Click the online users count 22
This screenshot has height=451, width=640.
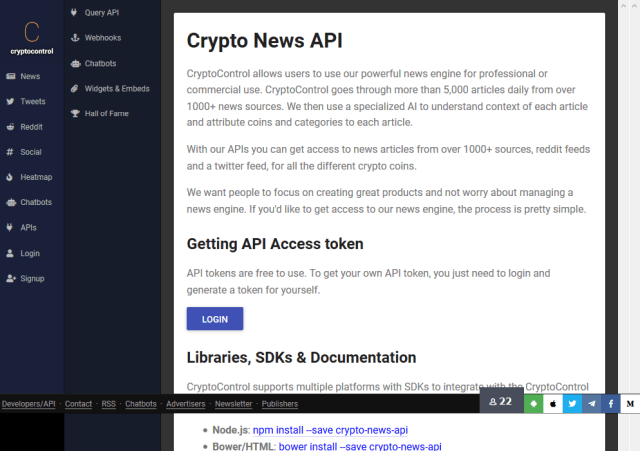pos(501,402)
